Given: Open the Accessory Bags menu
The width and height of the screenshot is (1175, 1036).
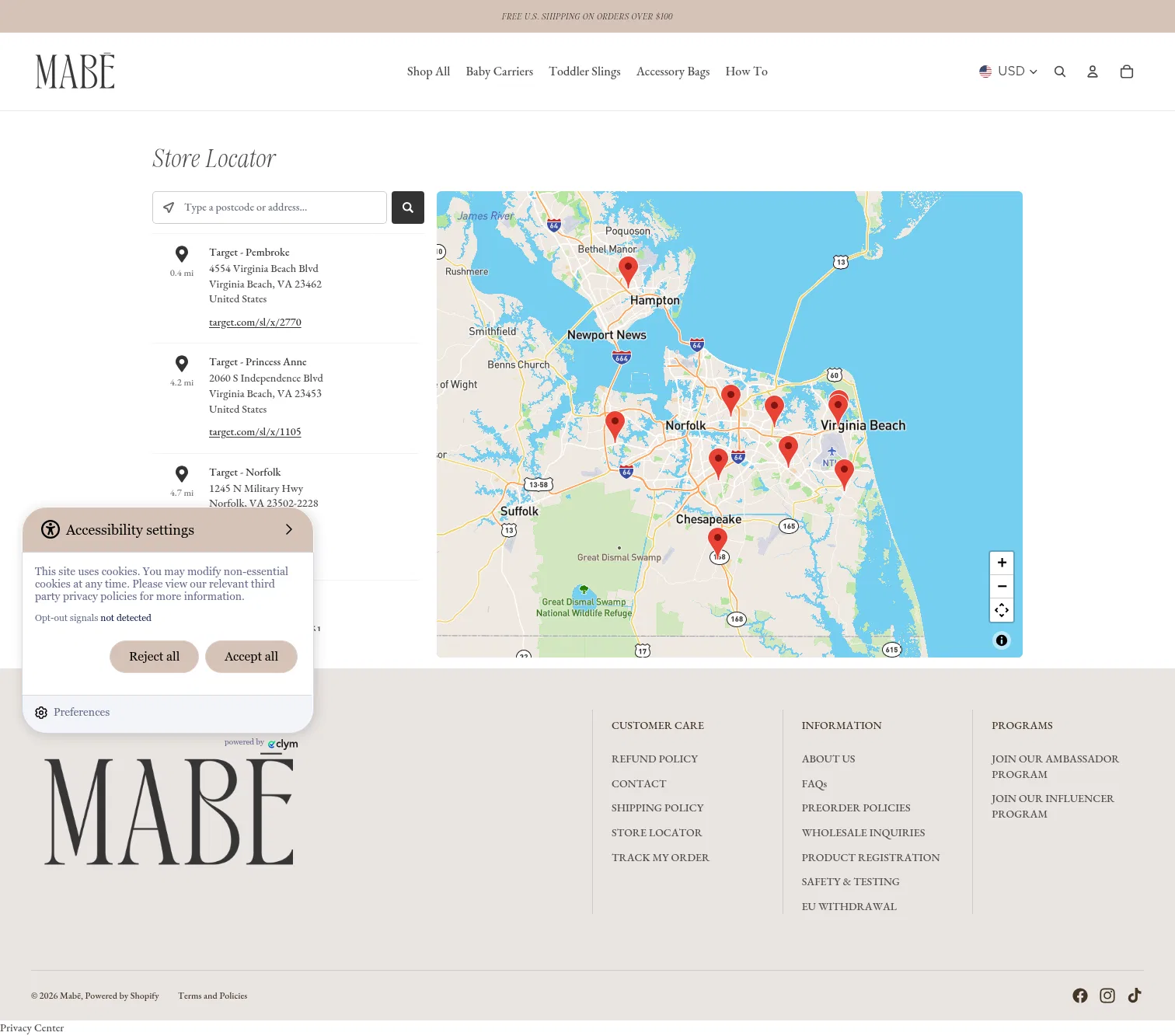Looking at the screenshot, I should click(673, 72).
